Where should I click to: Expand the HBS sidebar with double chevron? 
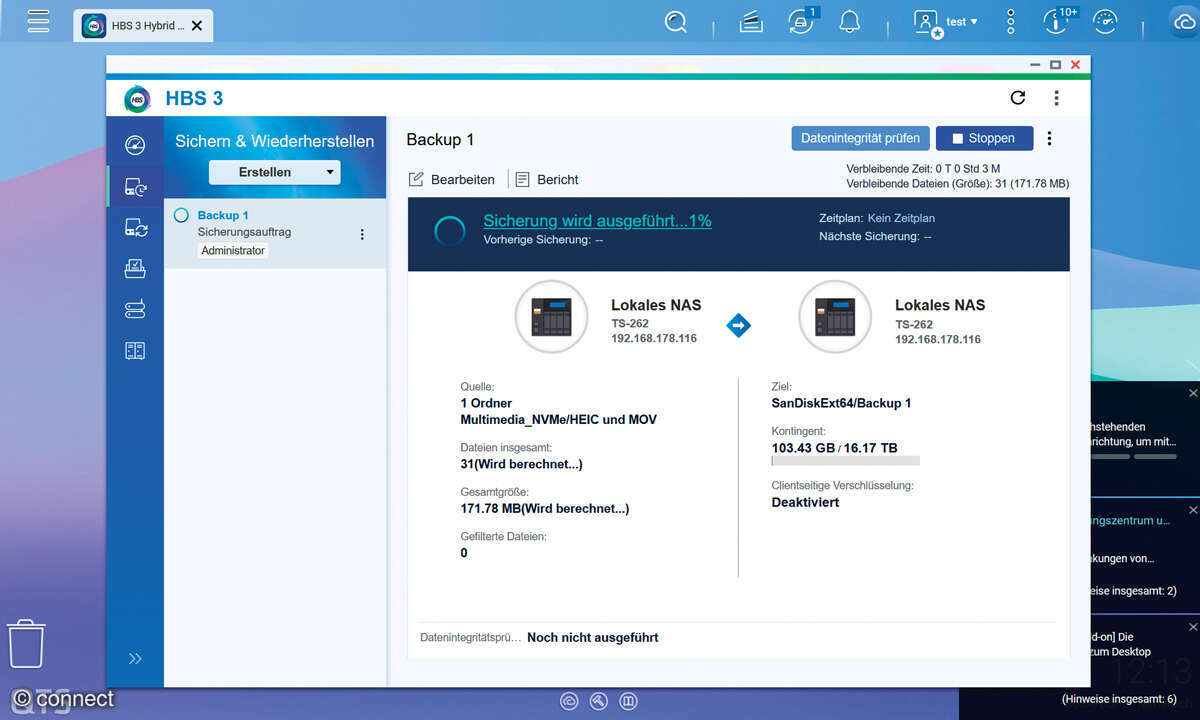[x=135, y=658]
